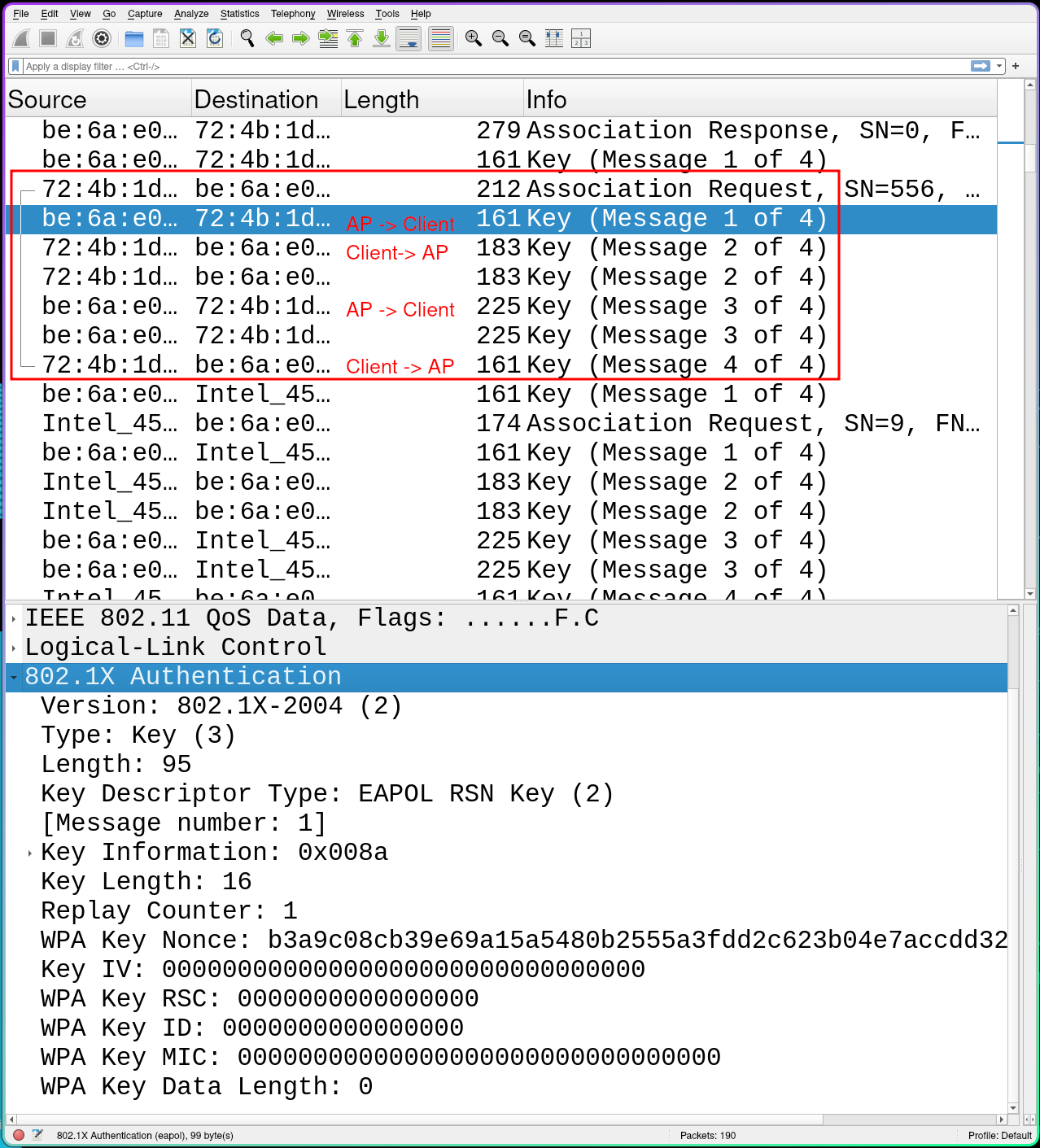Open display filter history dropdown
The width and height of the screenshot is (1040, 1148).
(x=999, y=66)
